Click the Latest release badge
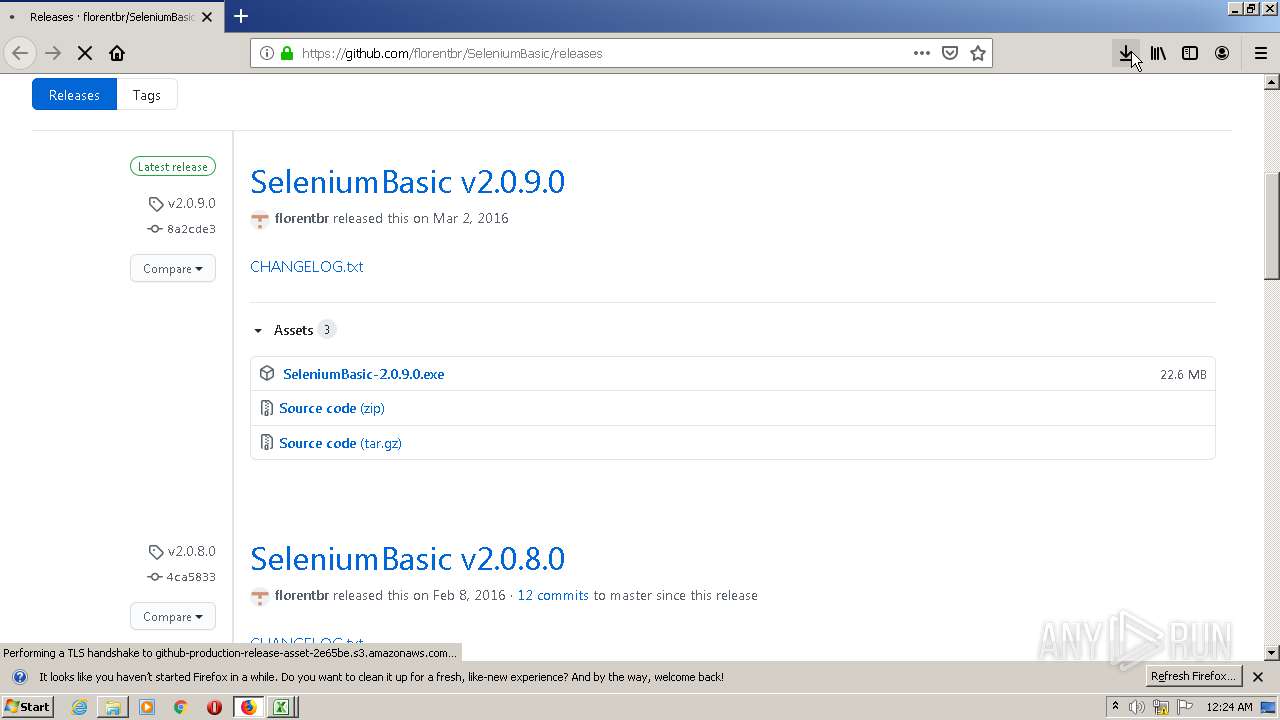 click(173, 167)
